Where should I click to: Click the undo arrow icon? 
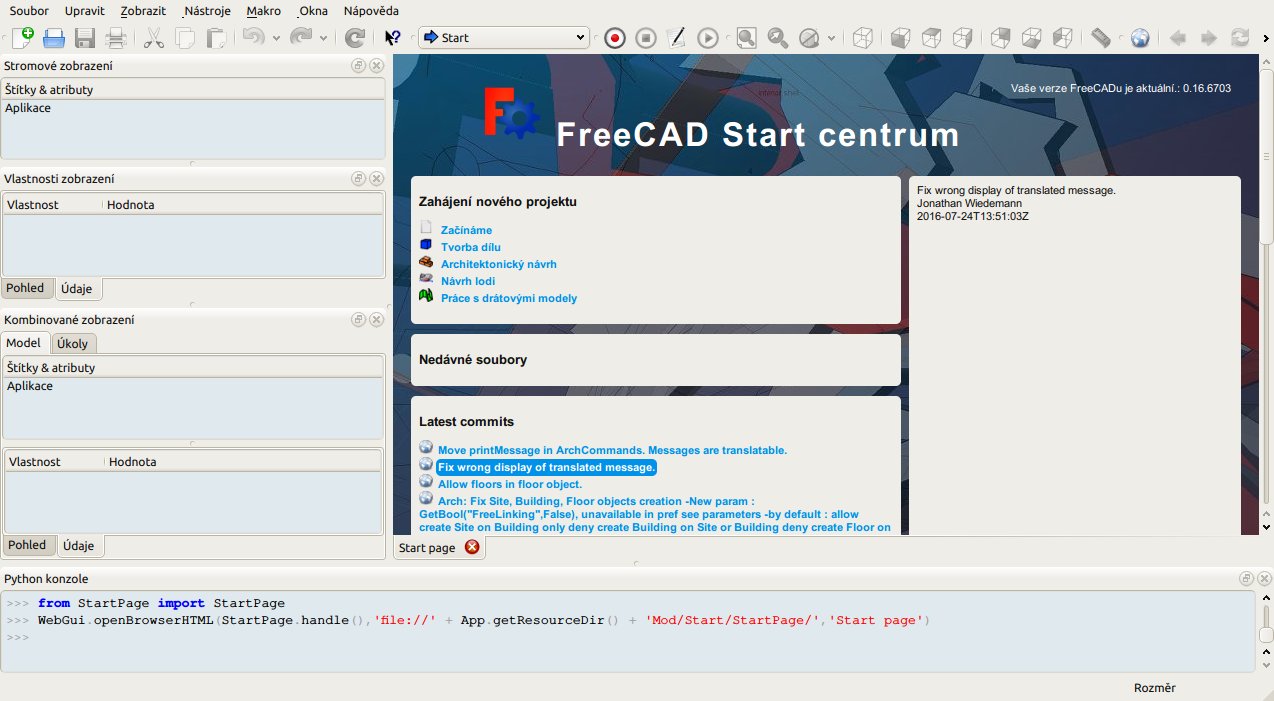tap(253, 38)
